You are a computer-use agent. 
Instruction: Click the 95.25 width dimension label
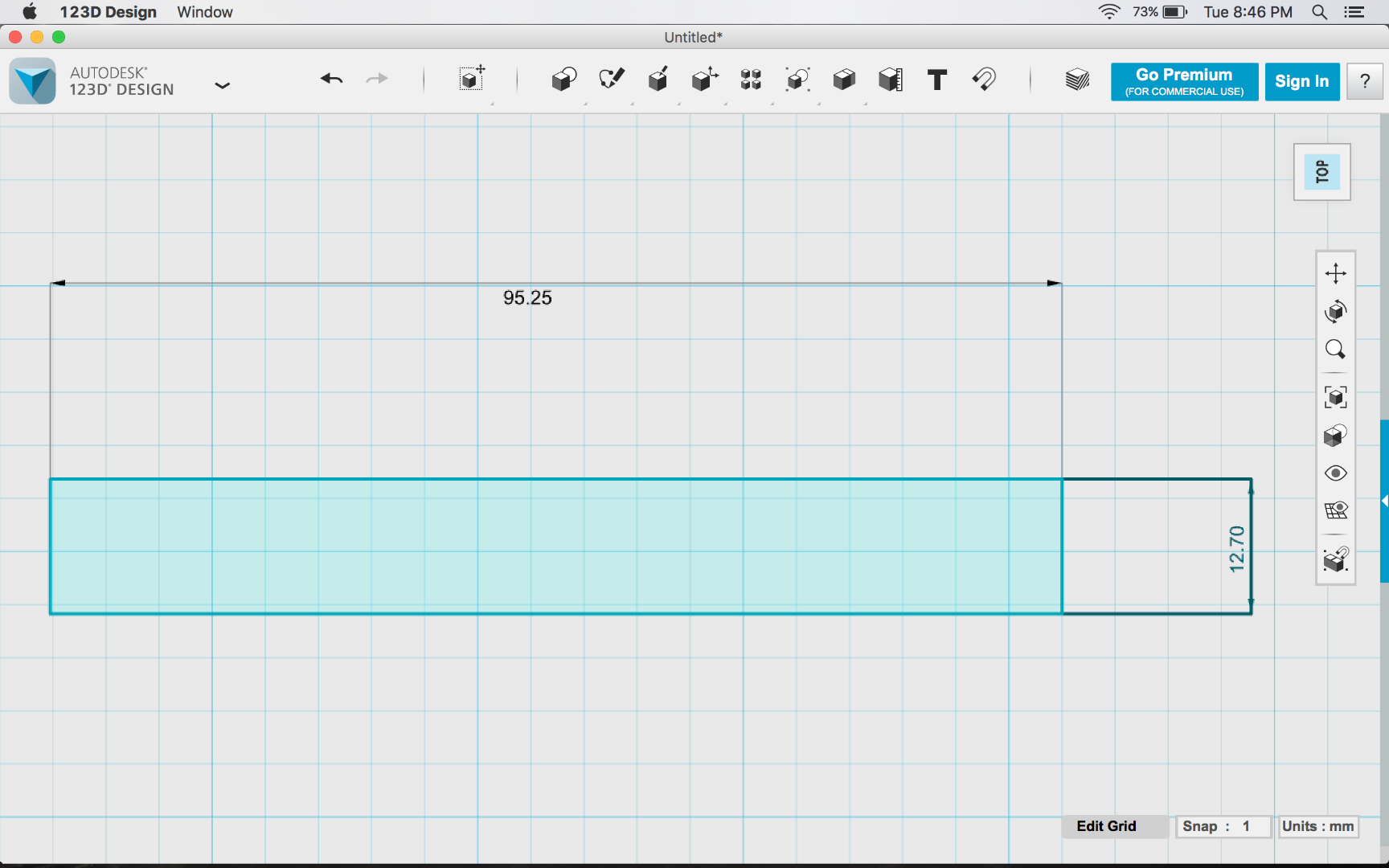(527, 298)
